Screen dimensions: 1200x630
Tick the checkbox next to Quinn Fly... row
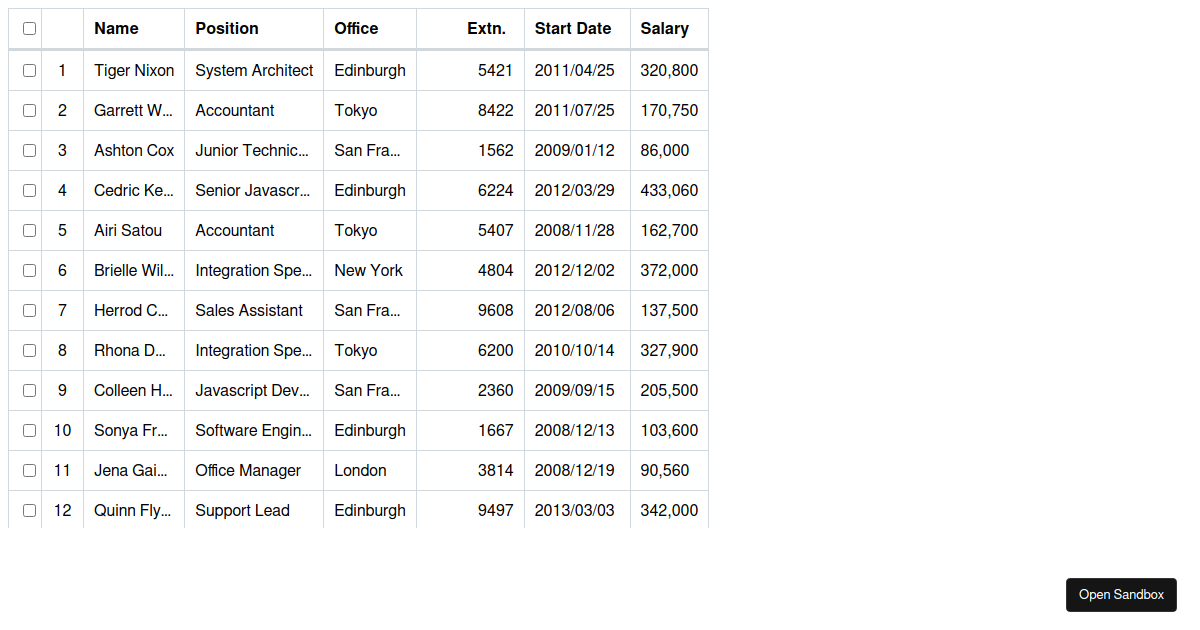29,510
